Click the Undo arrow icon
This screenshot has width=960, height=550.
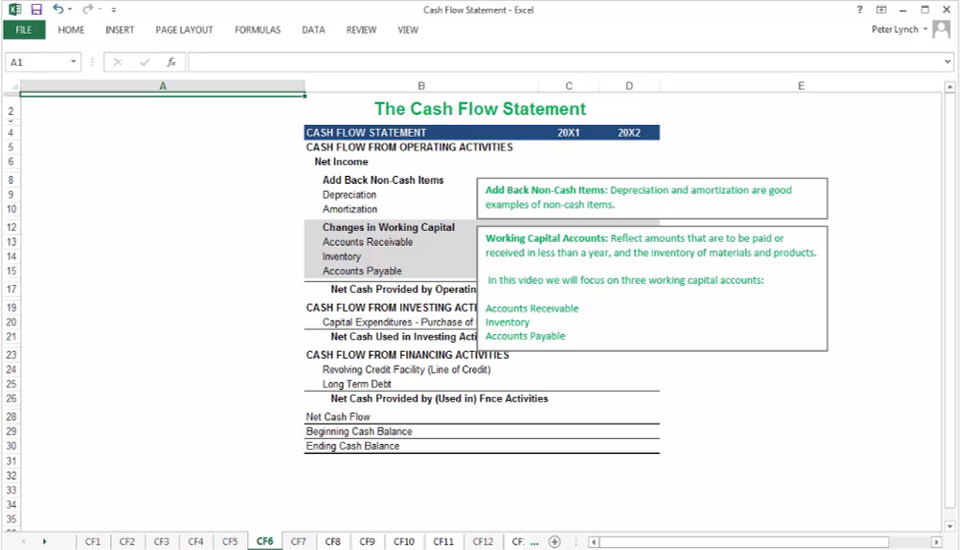pos(58,9)
